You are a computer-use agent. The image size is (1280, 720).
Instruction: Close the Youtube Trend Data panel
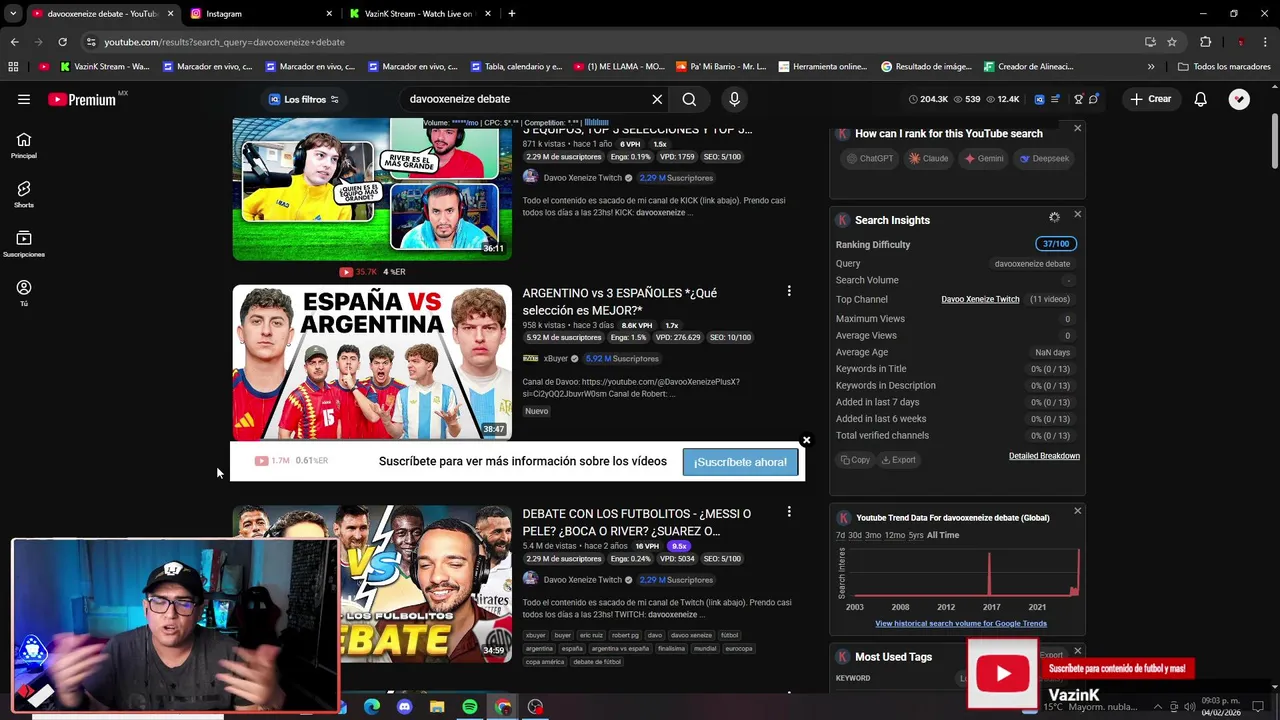point(1077,511)
